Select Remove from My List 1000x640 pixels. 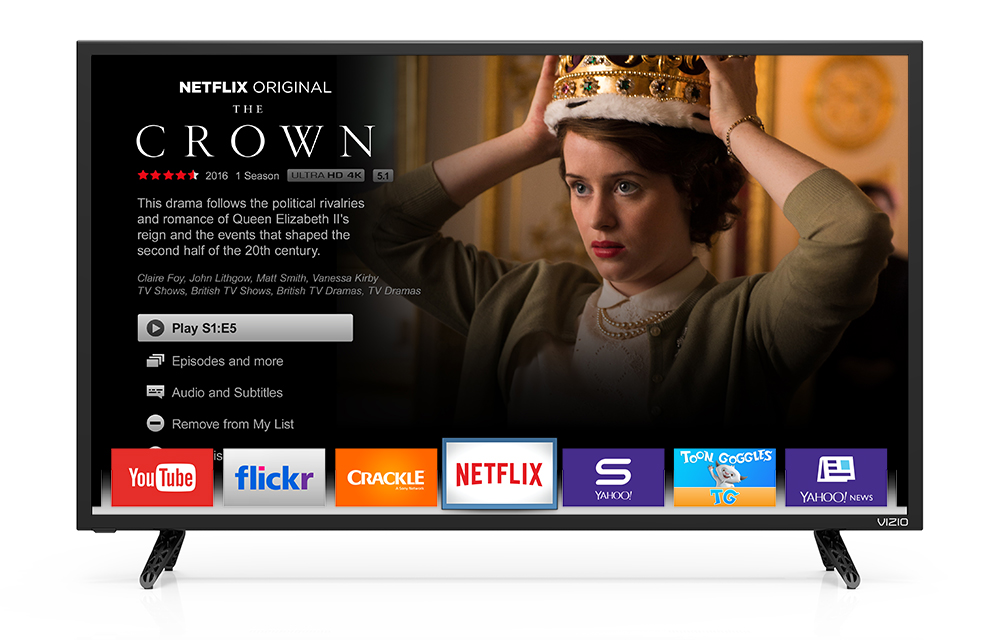[233, 424]
